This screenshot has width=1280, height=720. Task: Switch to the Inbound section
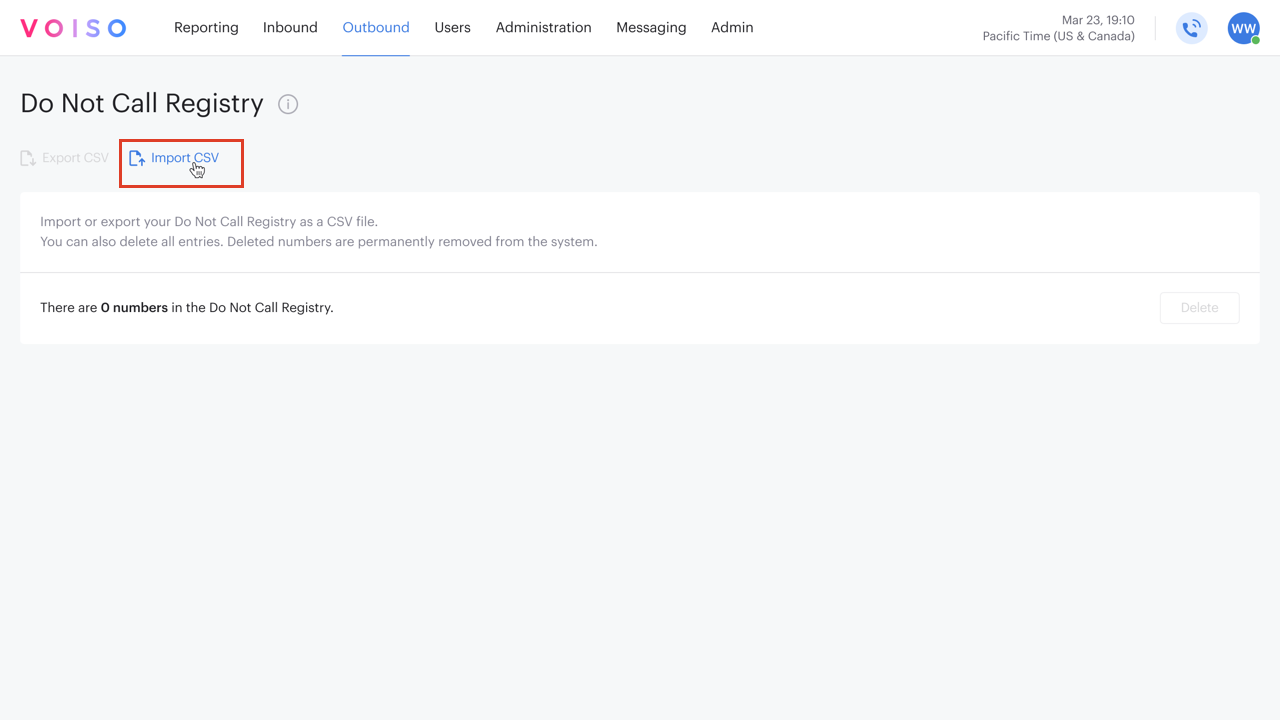290,28
